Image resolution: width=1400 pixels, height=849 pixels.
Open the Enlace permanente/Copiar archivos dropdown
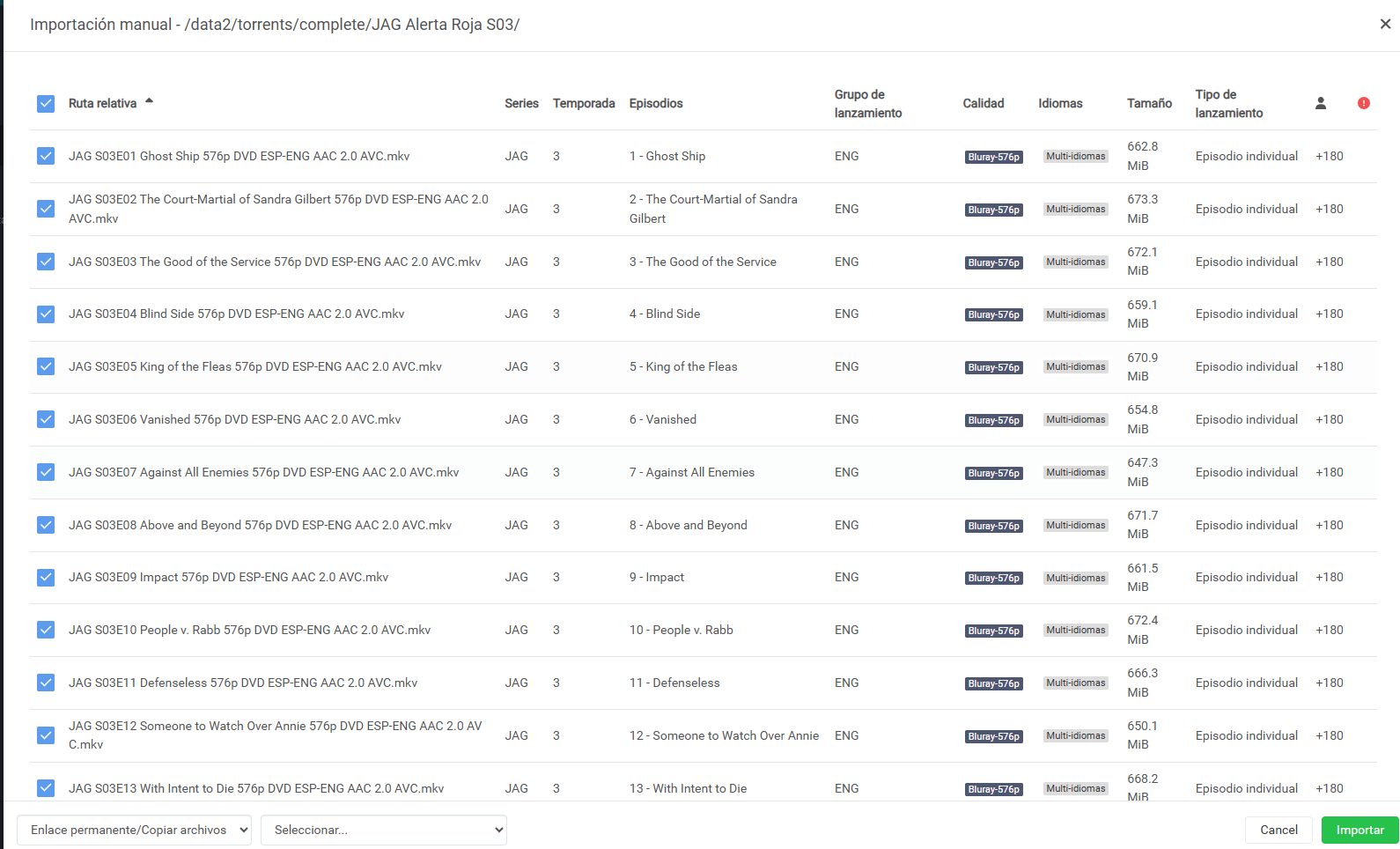point(134,830)
